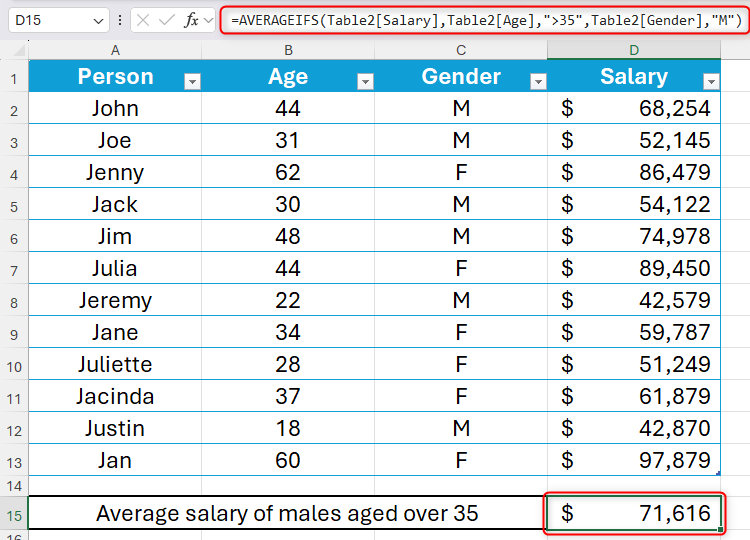This screenshot has width=750, height=540.
Task: Open the Gender column filter dropdown
Action: [x=538, y=82]
